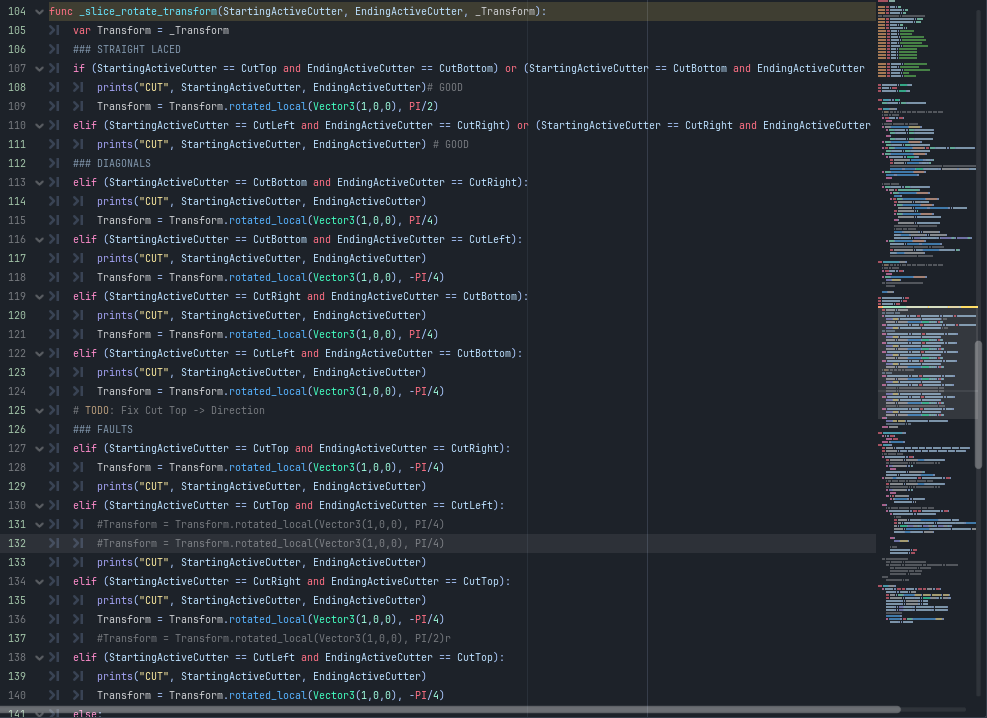987x718 pixels.
Task: Fold the elif block on line 127
Action: [39, 449]
